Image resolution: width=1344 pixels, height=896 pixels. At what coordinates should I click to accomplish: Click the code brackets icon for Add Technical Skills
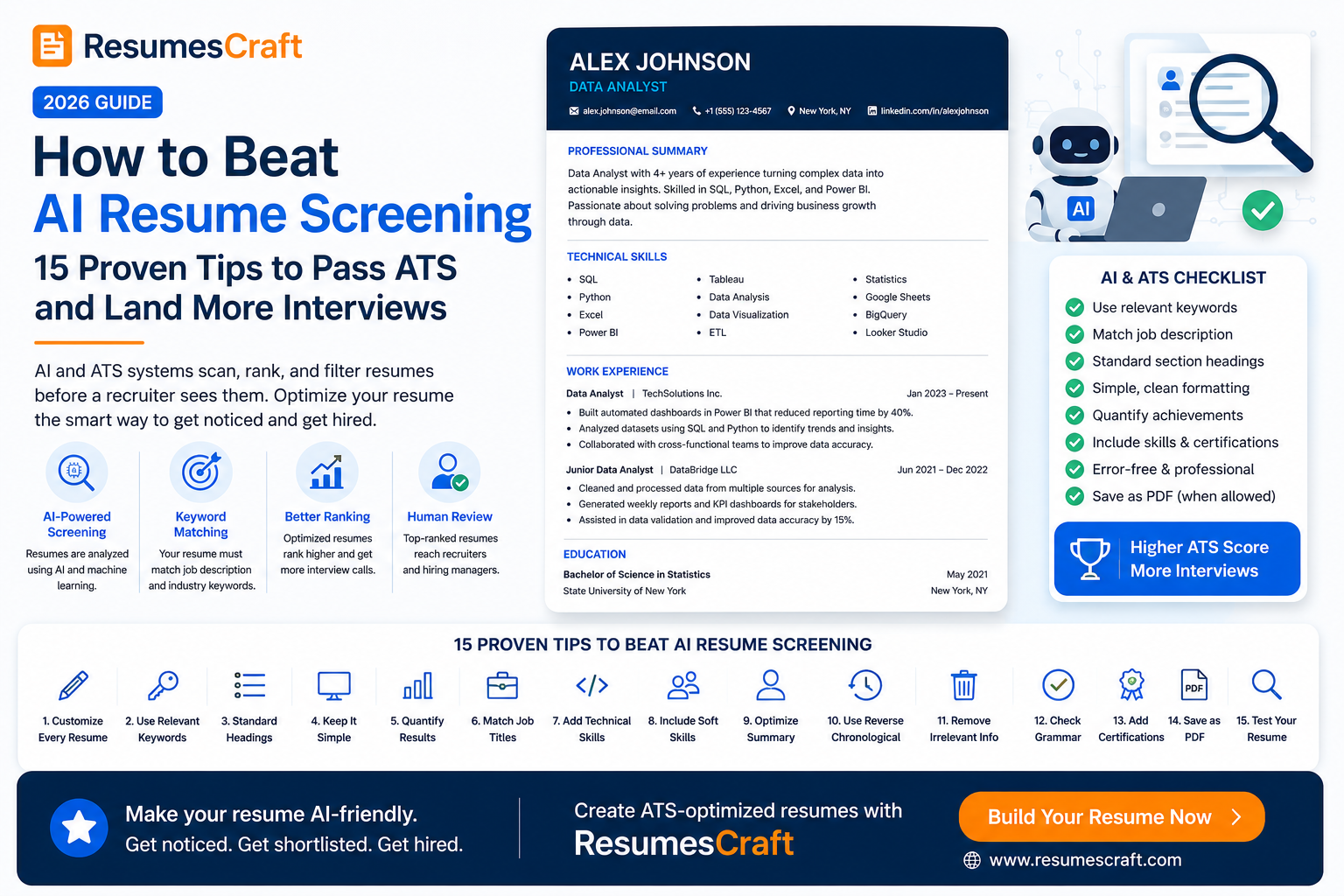pos(591,685)
